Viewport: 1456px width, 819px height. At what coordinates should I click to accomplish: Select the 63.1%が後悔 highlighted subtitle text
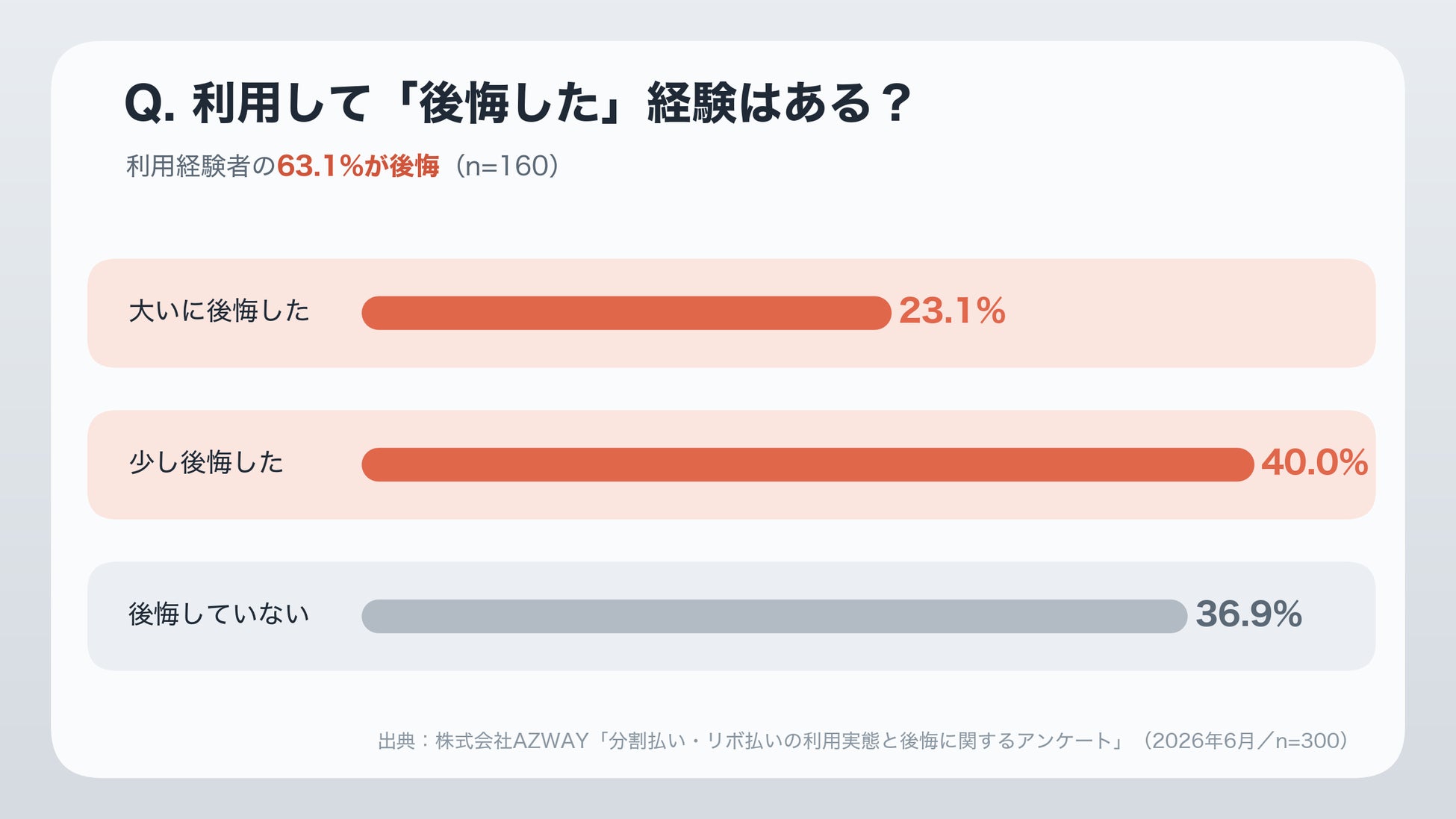(x=358, y=166)
